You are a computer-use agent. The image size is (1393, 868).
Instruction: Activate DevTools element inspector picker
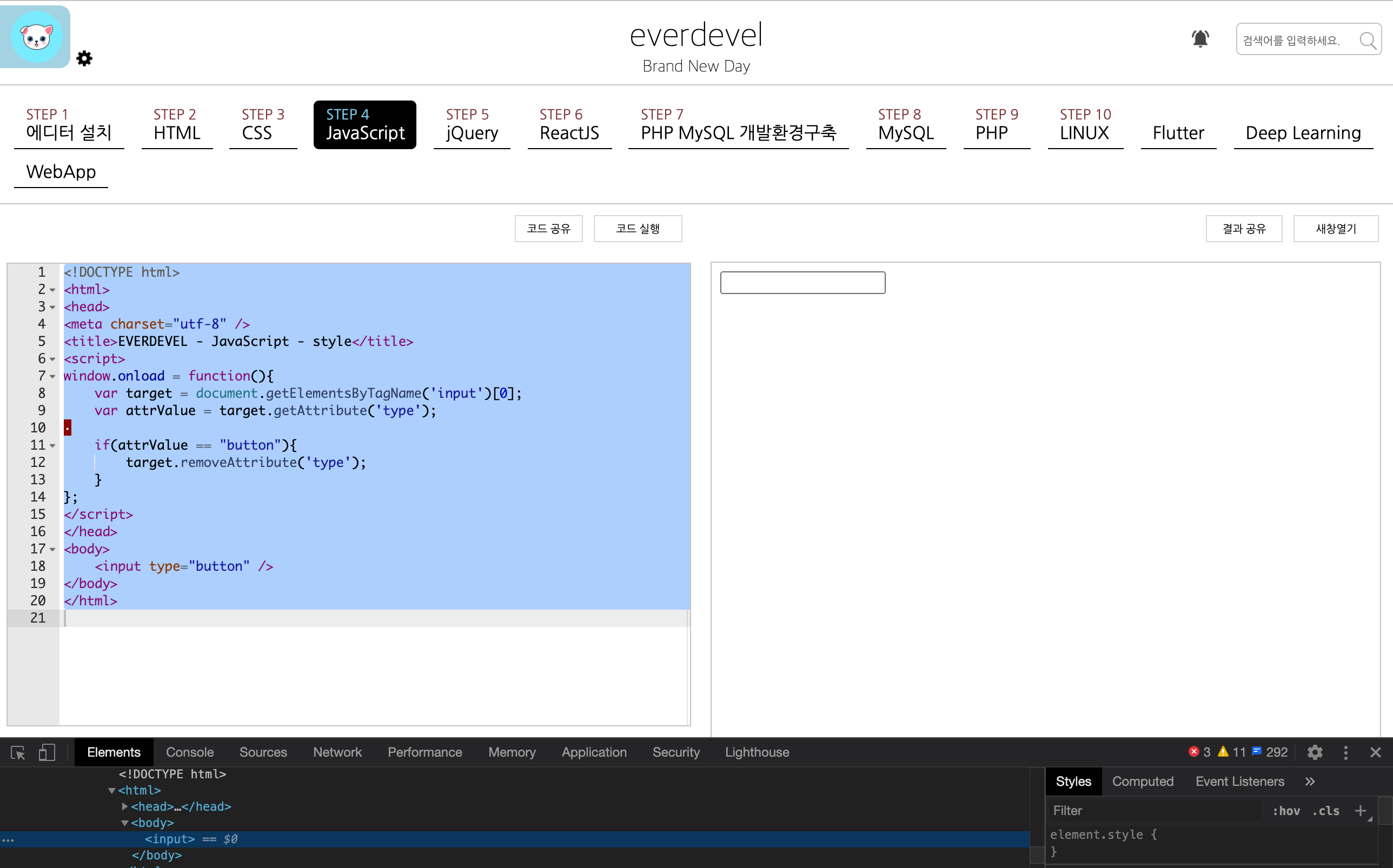tap(18, 753)
